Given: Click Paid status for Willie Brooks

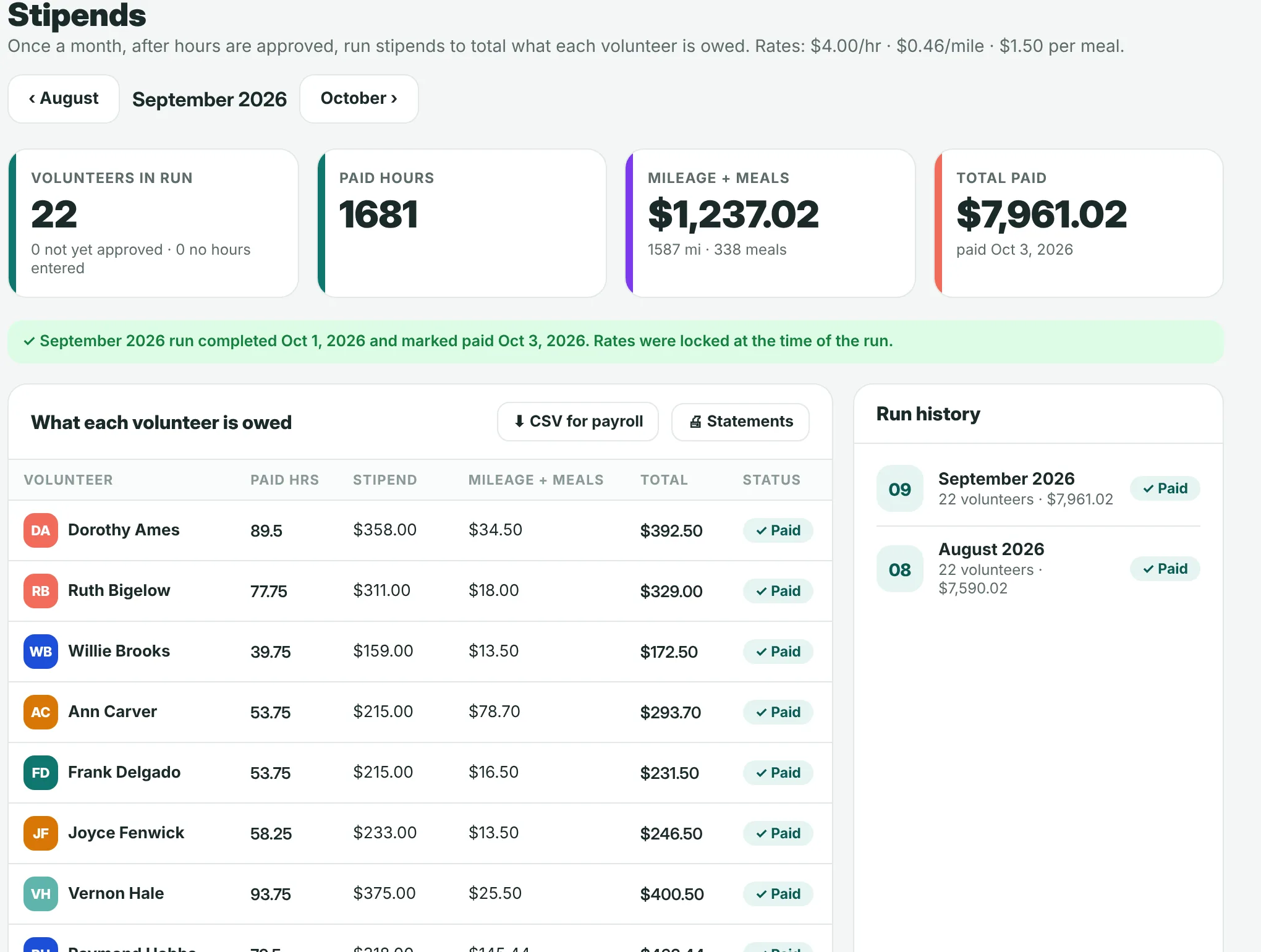Looking at the screenshot, I should tap(778, 652).
